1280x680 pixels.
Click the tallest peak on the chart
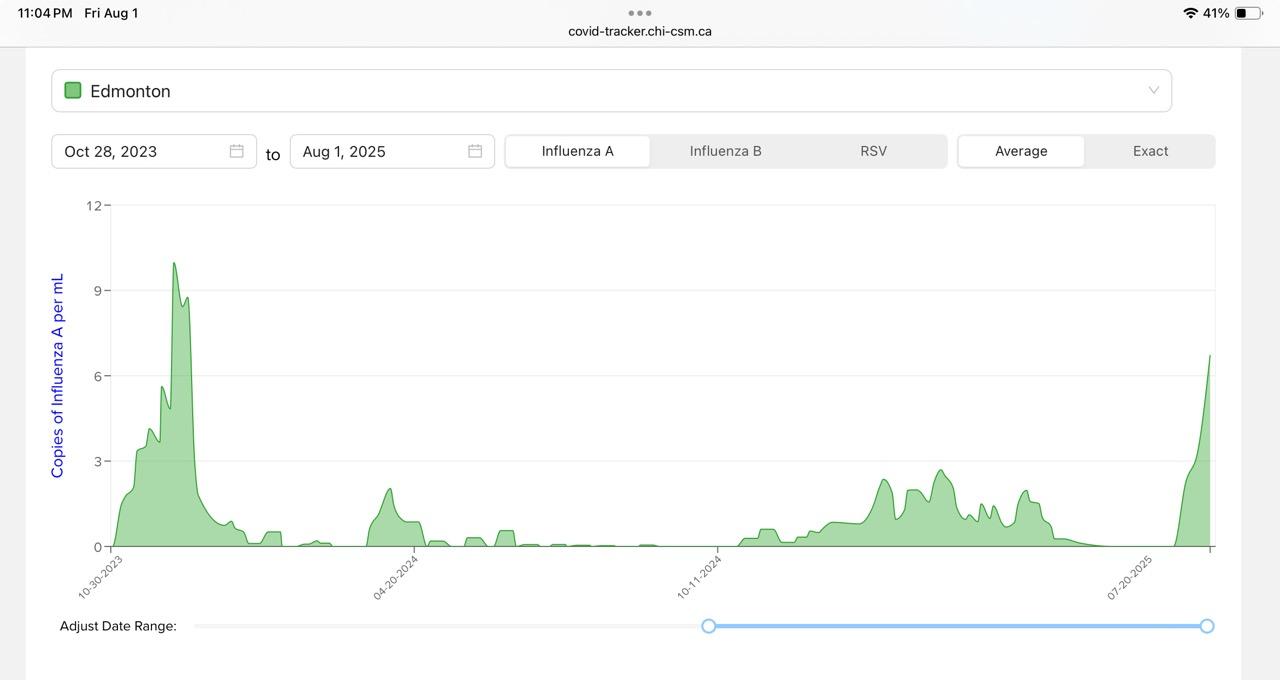click(x=174, y=264)
